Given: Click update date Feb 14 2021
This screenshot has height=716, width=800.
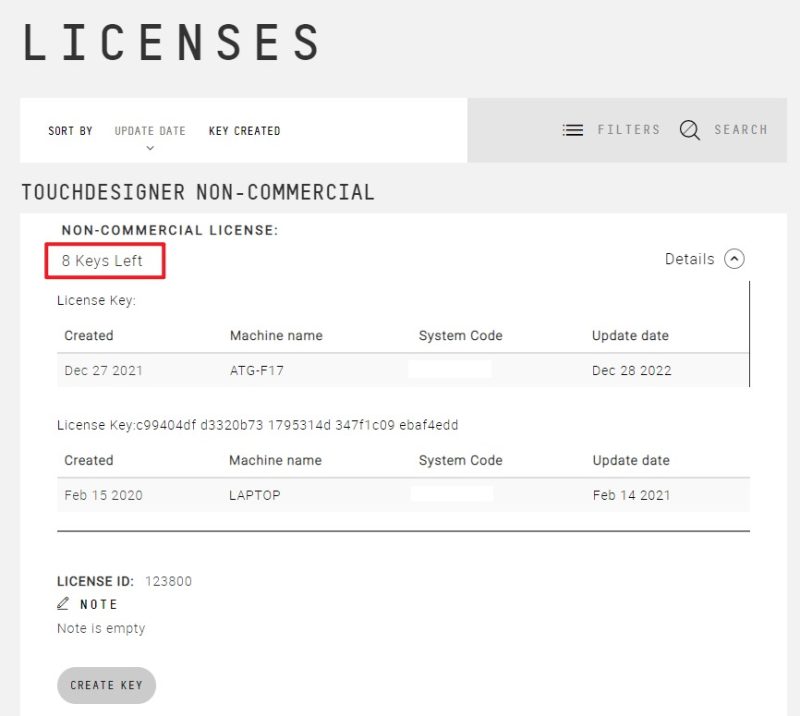Looking at the screenshot, I should [632, 495].
